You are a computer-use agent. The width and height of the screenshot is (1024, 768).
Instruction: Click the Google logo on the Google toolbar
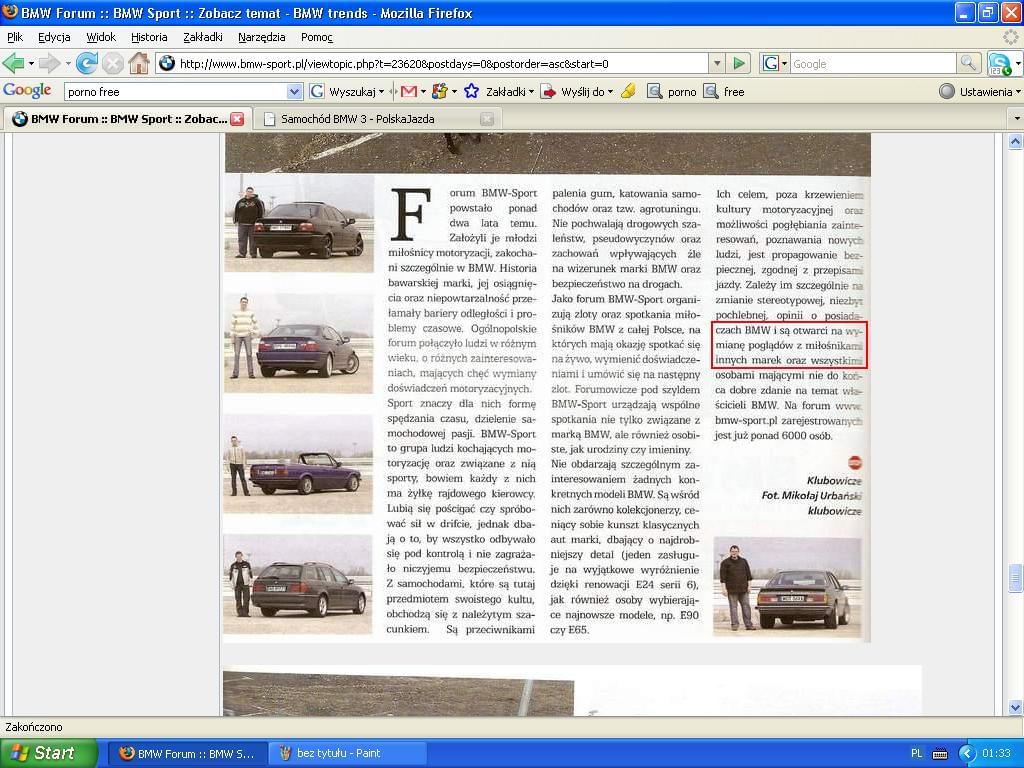click(x=27, y=91)
